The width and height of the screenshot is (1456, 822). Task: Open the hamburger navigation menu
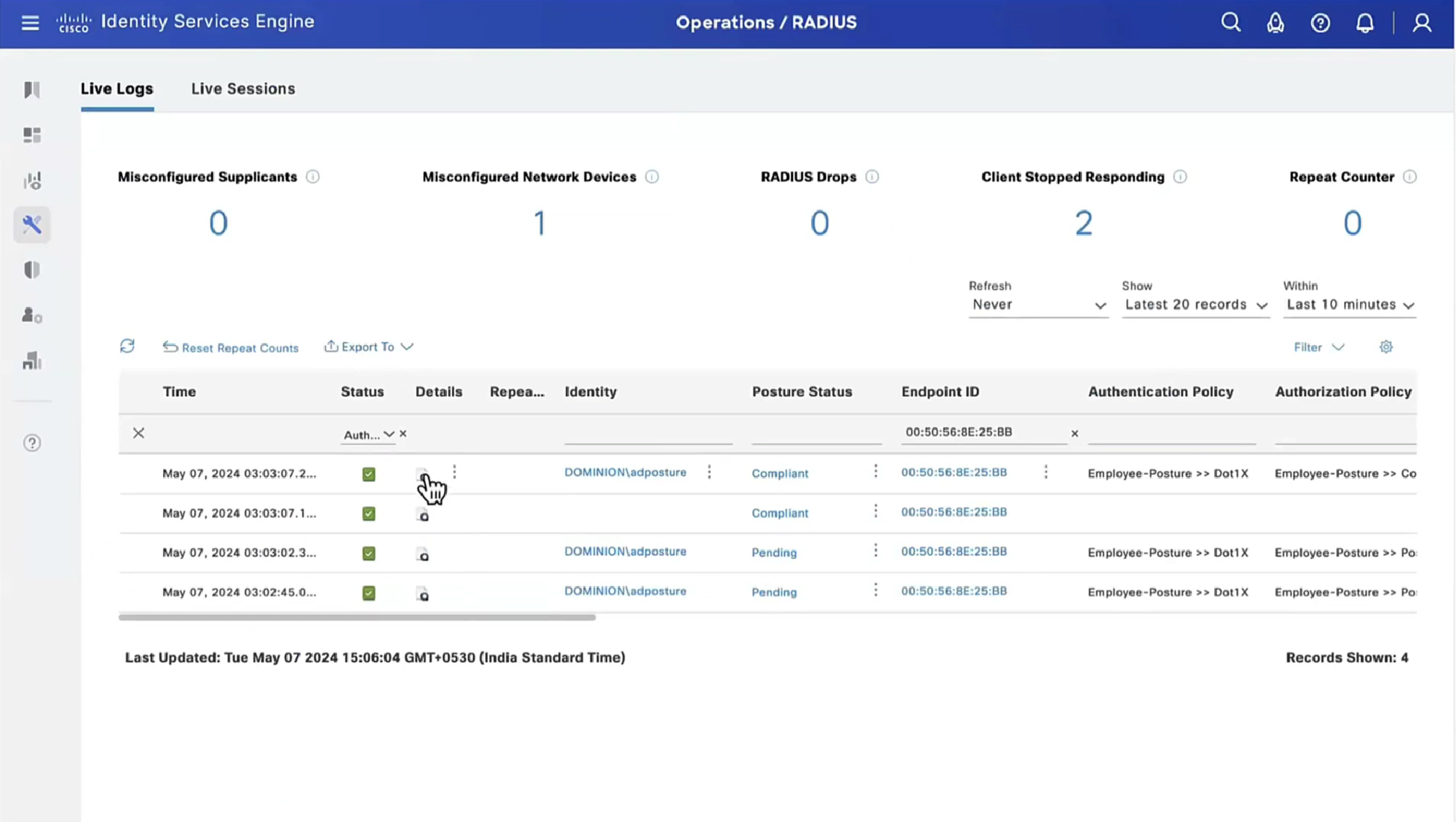click(x=30, y=22)
